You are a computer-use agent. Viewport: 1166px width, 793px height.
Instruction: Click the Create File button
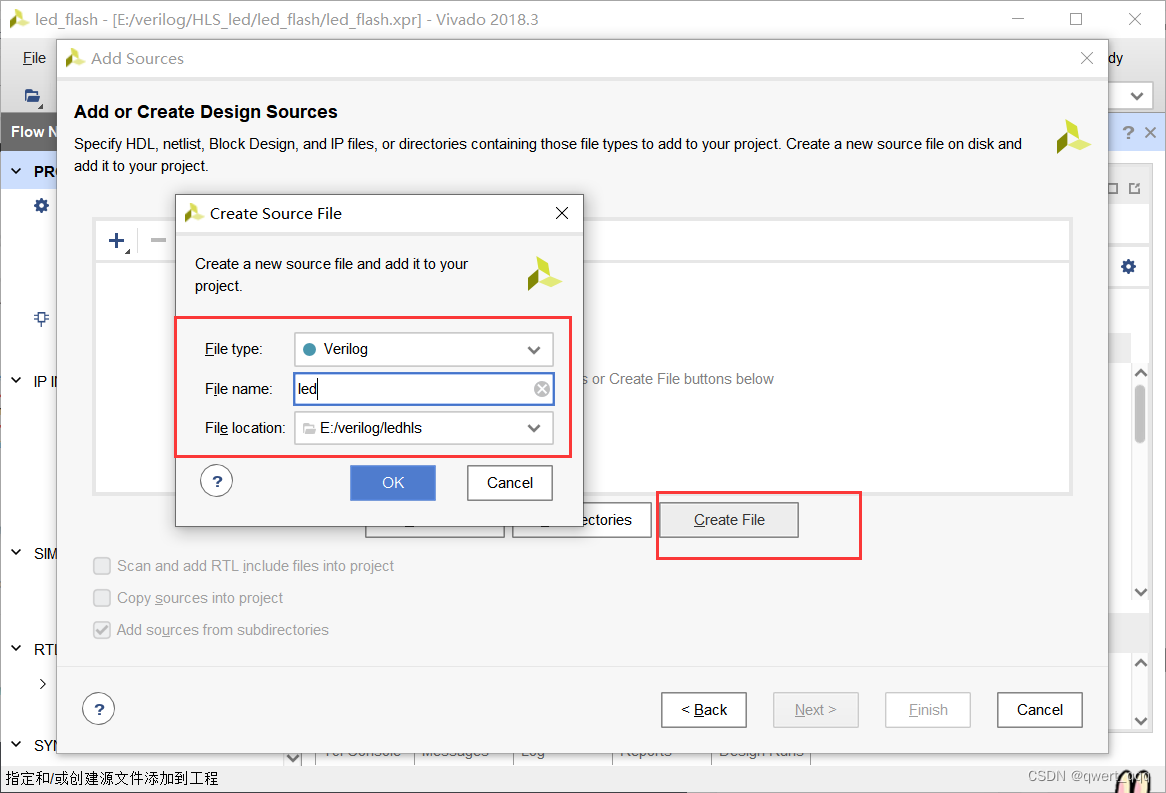point(729,520)
